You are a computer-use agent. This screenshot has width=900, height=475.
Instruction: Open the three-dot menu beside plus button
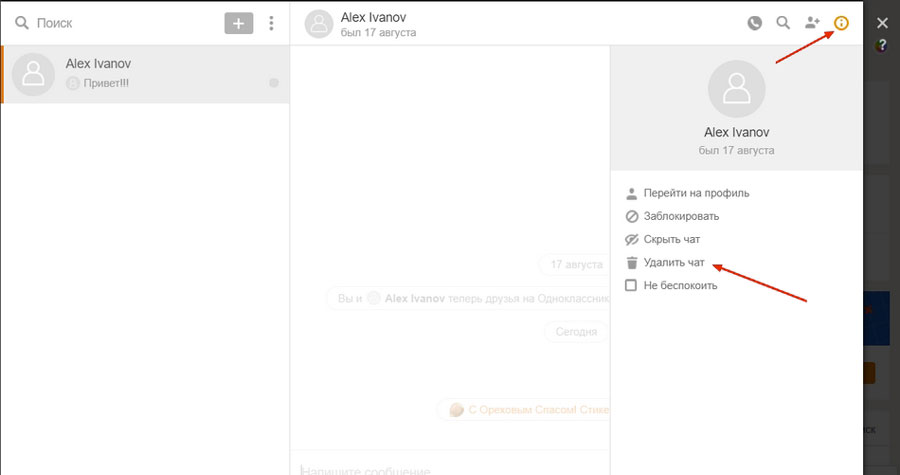pos(271,23)
